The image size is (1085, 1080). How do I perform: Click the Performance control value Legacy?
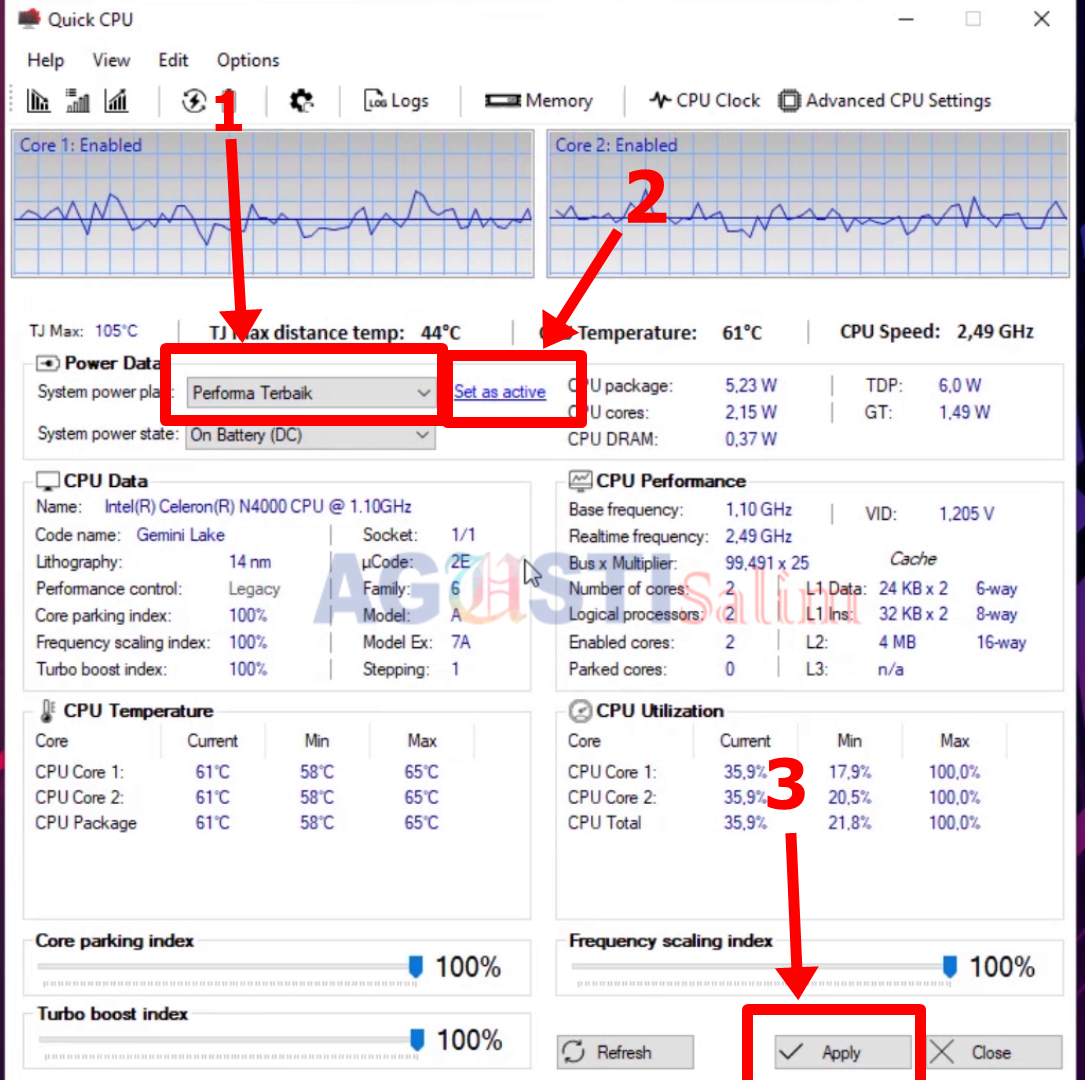tap(254, 589)
